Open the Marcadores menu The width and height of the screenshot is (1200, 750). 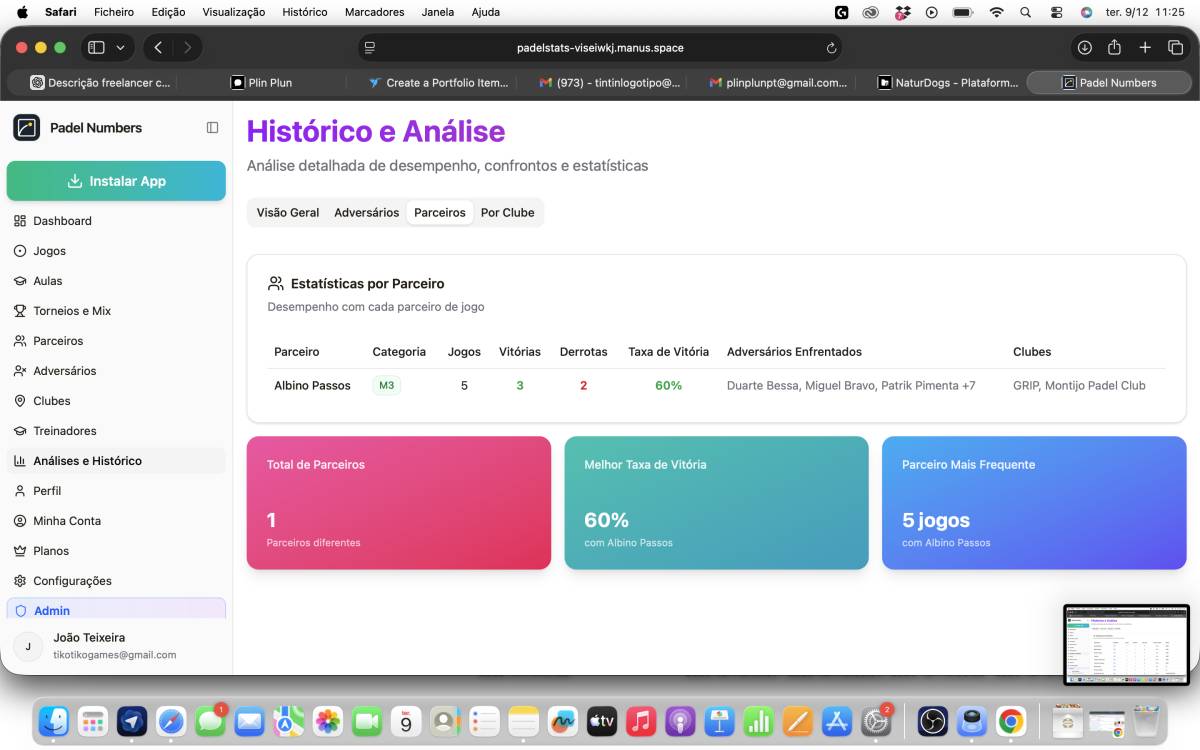coord(375,12)
